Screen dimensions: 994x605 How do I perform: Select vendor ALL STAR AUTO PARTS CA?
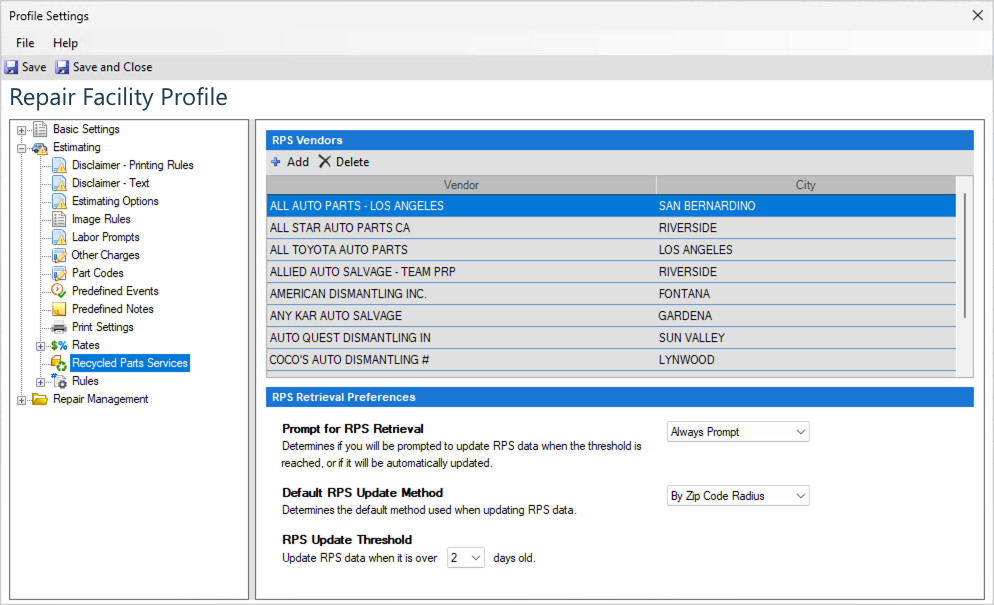[611, 228]
